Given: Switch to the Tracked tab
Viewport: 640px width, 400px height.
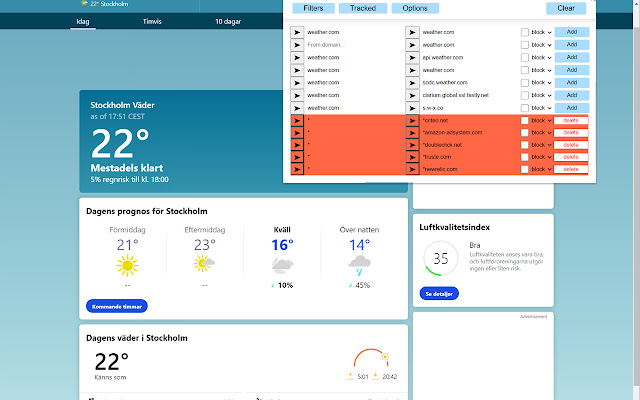Looking at the screenshot, I should [363, 8].
